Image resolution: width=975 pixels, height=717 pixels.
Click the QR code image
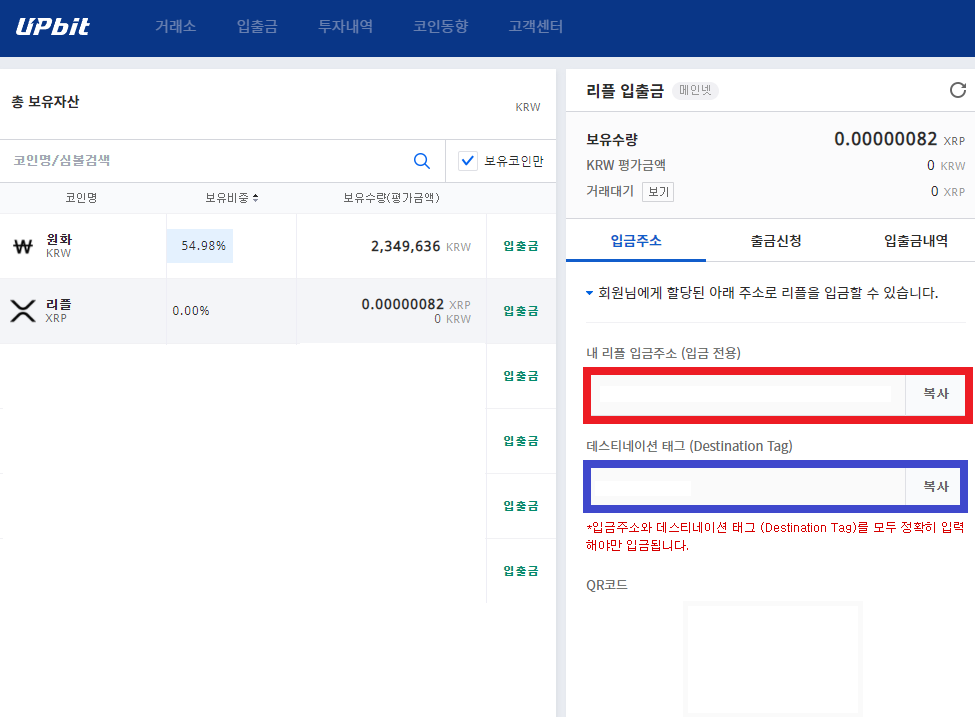(773, 659)
